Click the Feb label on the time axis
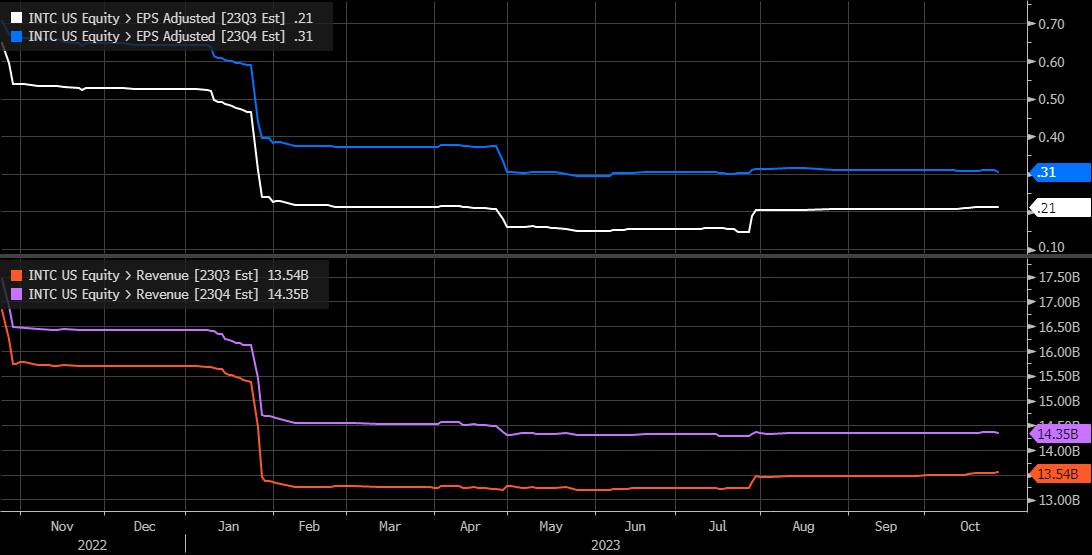The width and height of the screenshot is (1092, 555). pos(309,526)
